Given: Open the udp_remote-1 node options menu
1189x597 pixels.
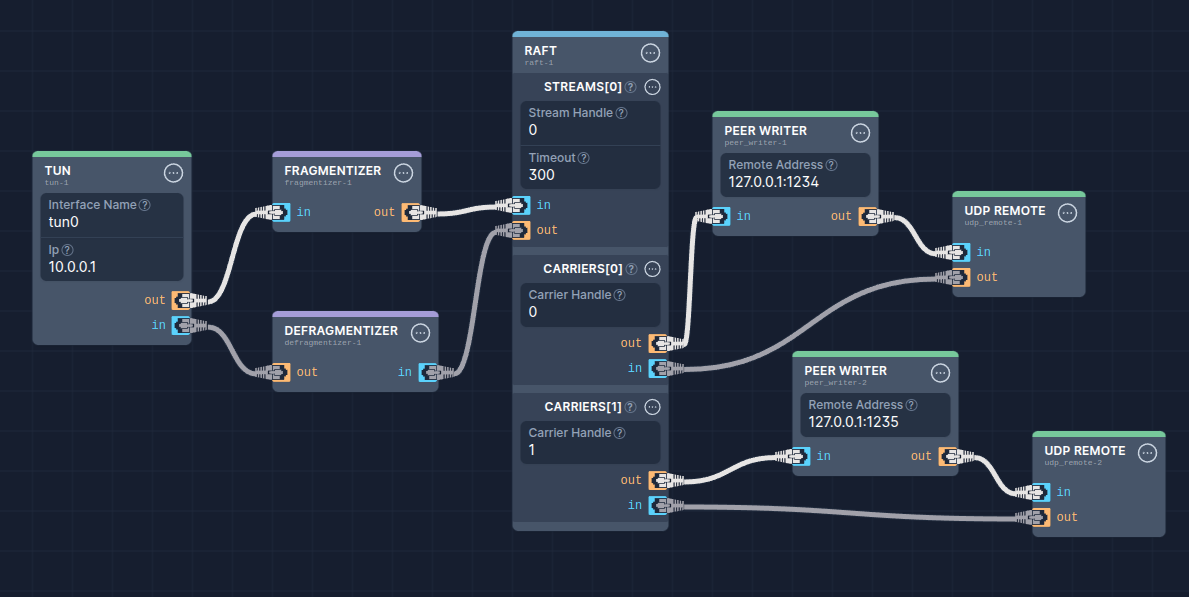Looking at the screenshot, I should 1067,212.
